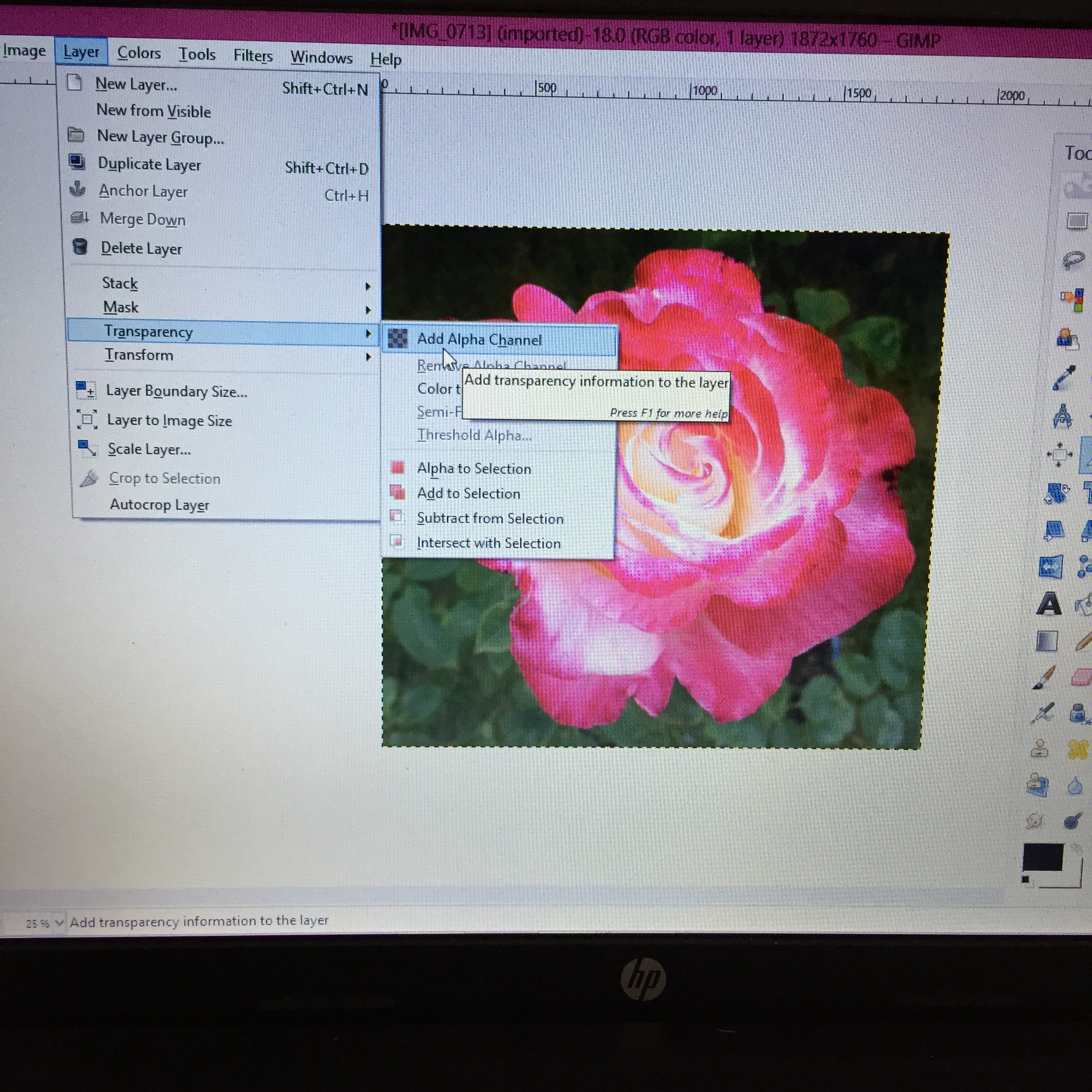Expand the Transparency submenu
Viewport: 1092px width, 1092px height.
coord(222,332)
